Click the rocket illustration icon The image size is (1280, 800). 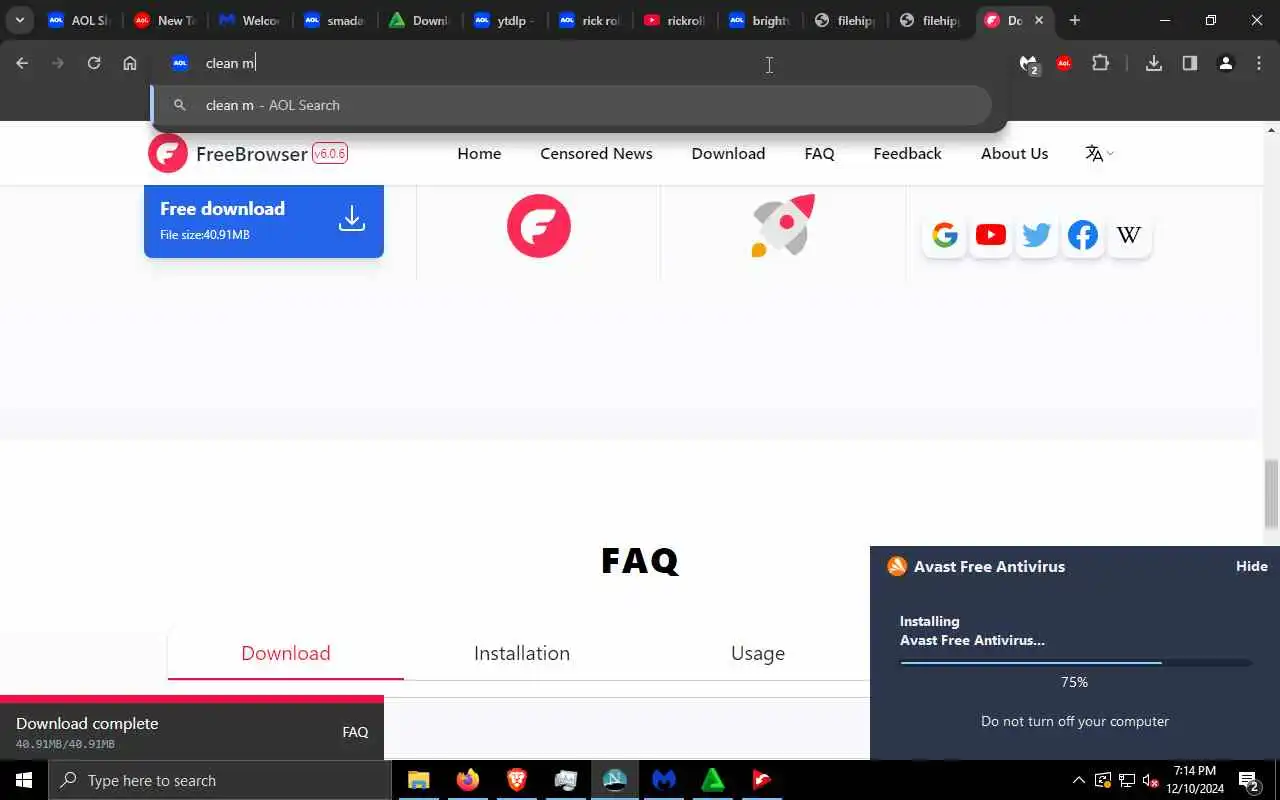[783, 226]
